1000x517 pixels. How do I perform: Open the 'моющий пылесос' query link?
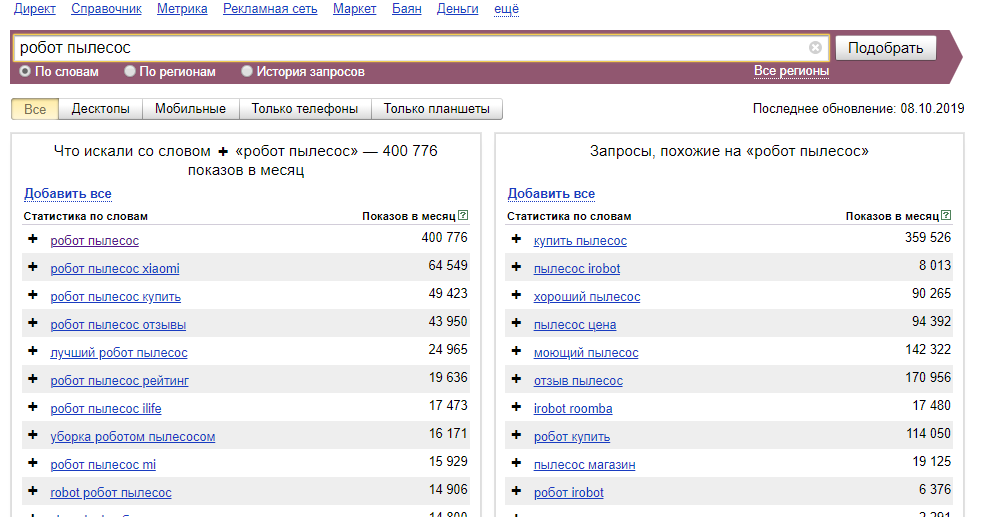coord(586,353)
